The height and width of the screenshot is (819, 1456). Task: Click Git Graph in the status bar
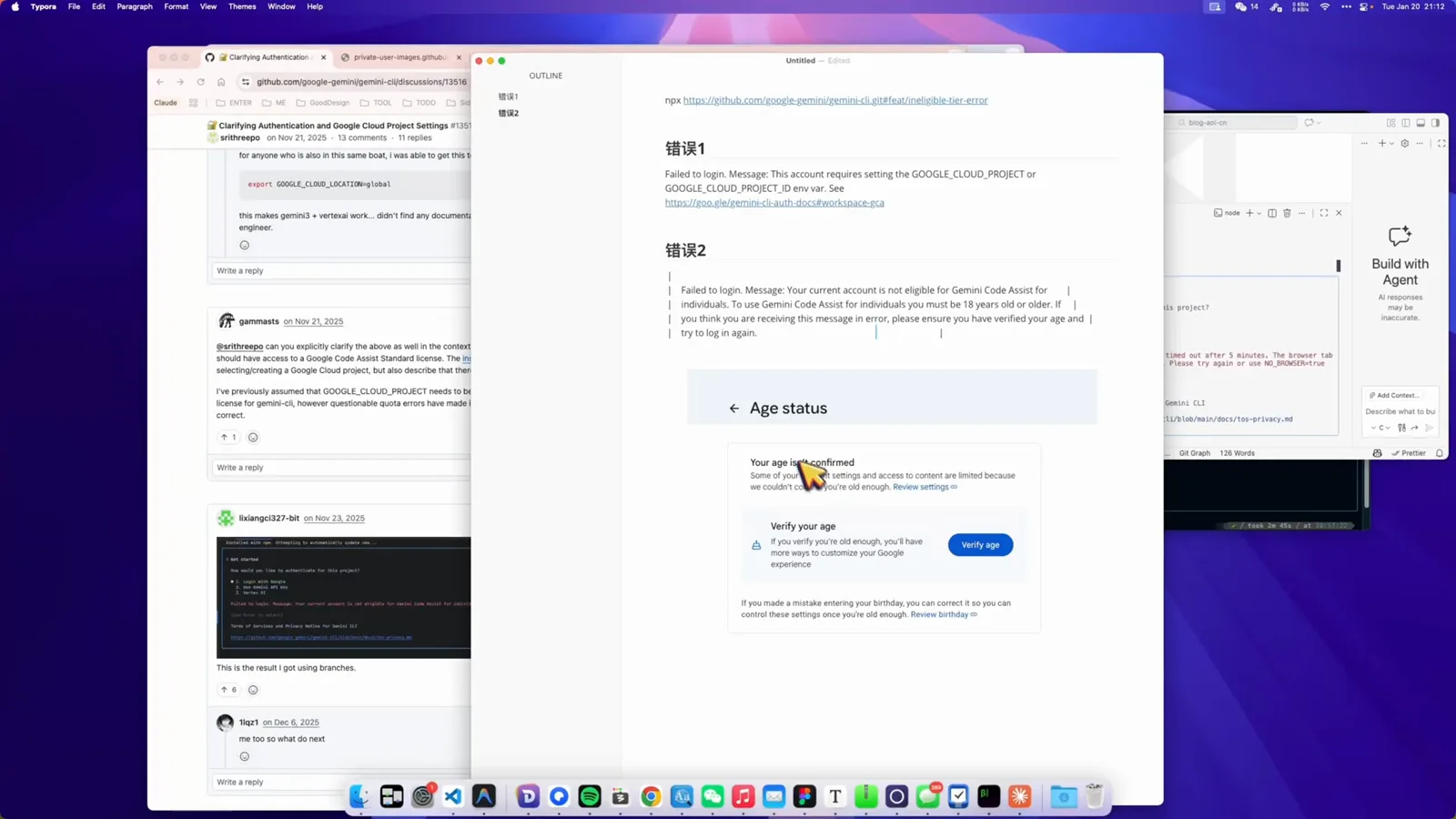click(x=1195, y=453)
